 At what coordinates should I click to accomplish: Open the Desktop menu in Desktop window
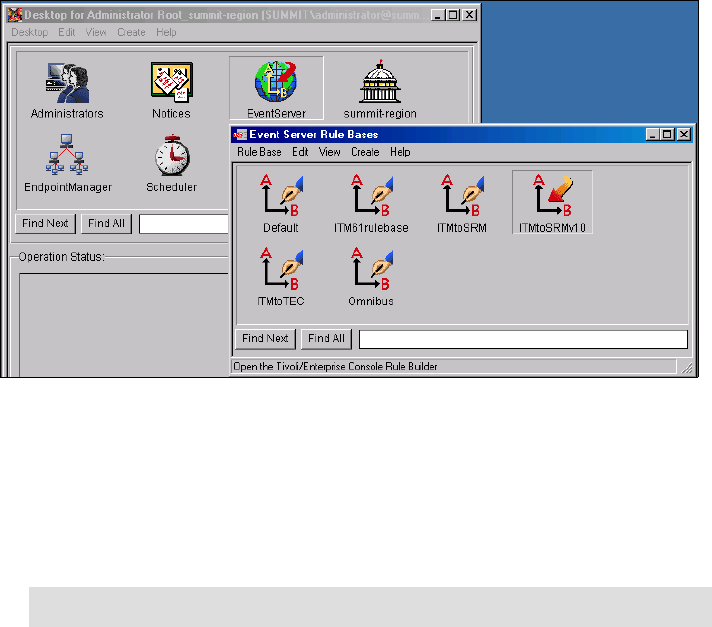click(x=30, y=32)
